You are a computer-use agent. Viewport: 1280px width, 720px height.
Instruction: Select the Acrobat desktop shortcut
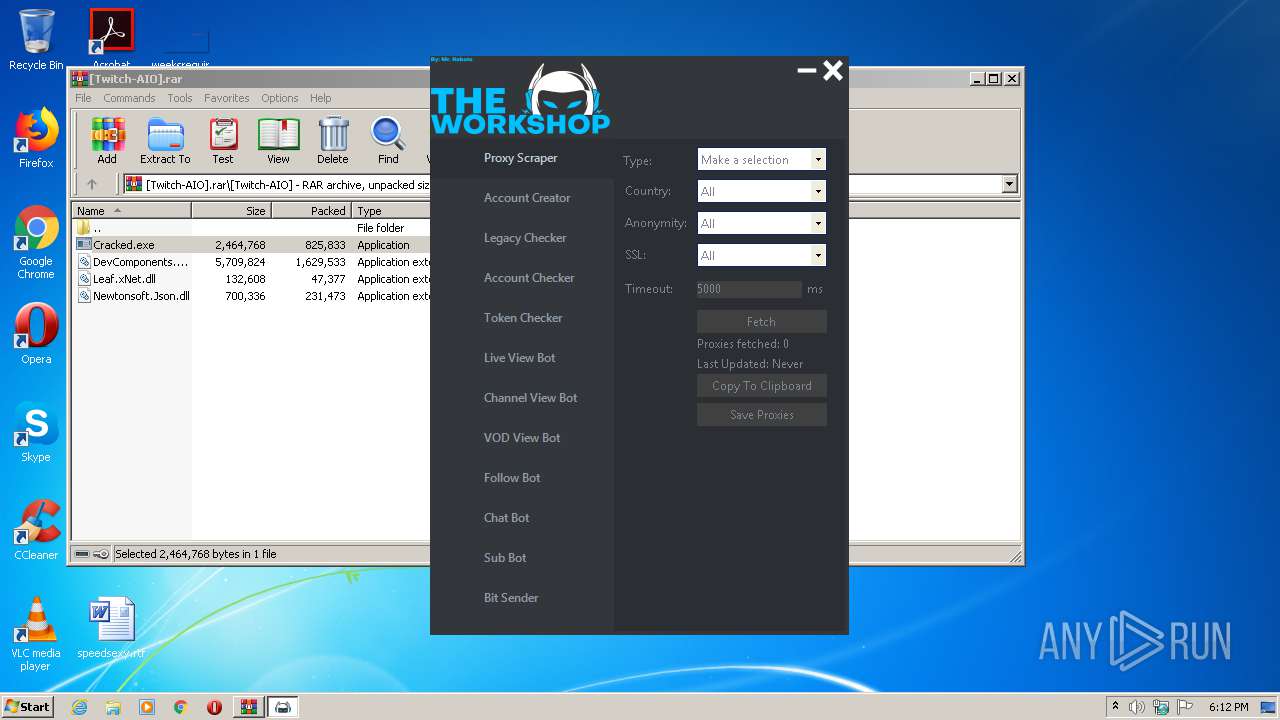pyautogui.click(x=112, y=38)
